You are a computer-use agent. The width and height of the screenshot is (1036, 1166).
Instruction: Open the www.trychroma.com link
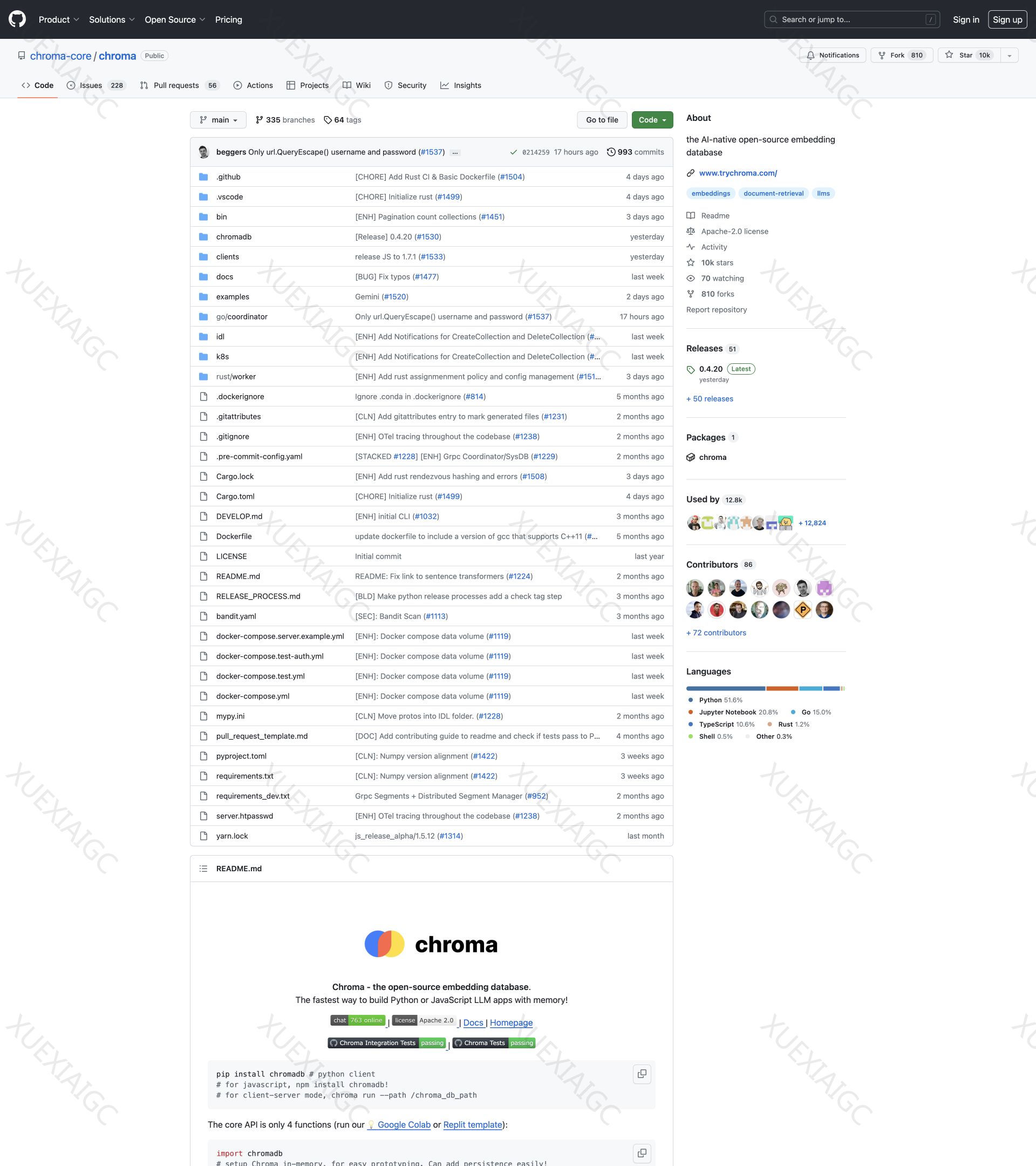pos(738,173)
